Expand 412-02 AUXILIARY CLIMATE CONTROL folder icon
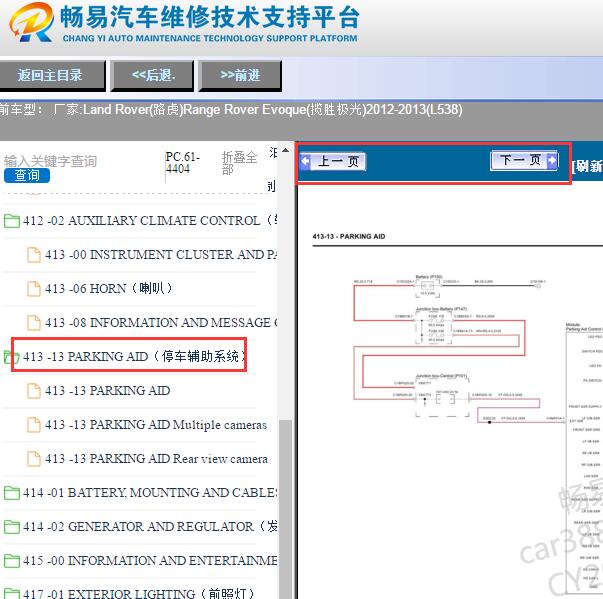The width and height of the screenshot is (603, 599). pos(12,221)
